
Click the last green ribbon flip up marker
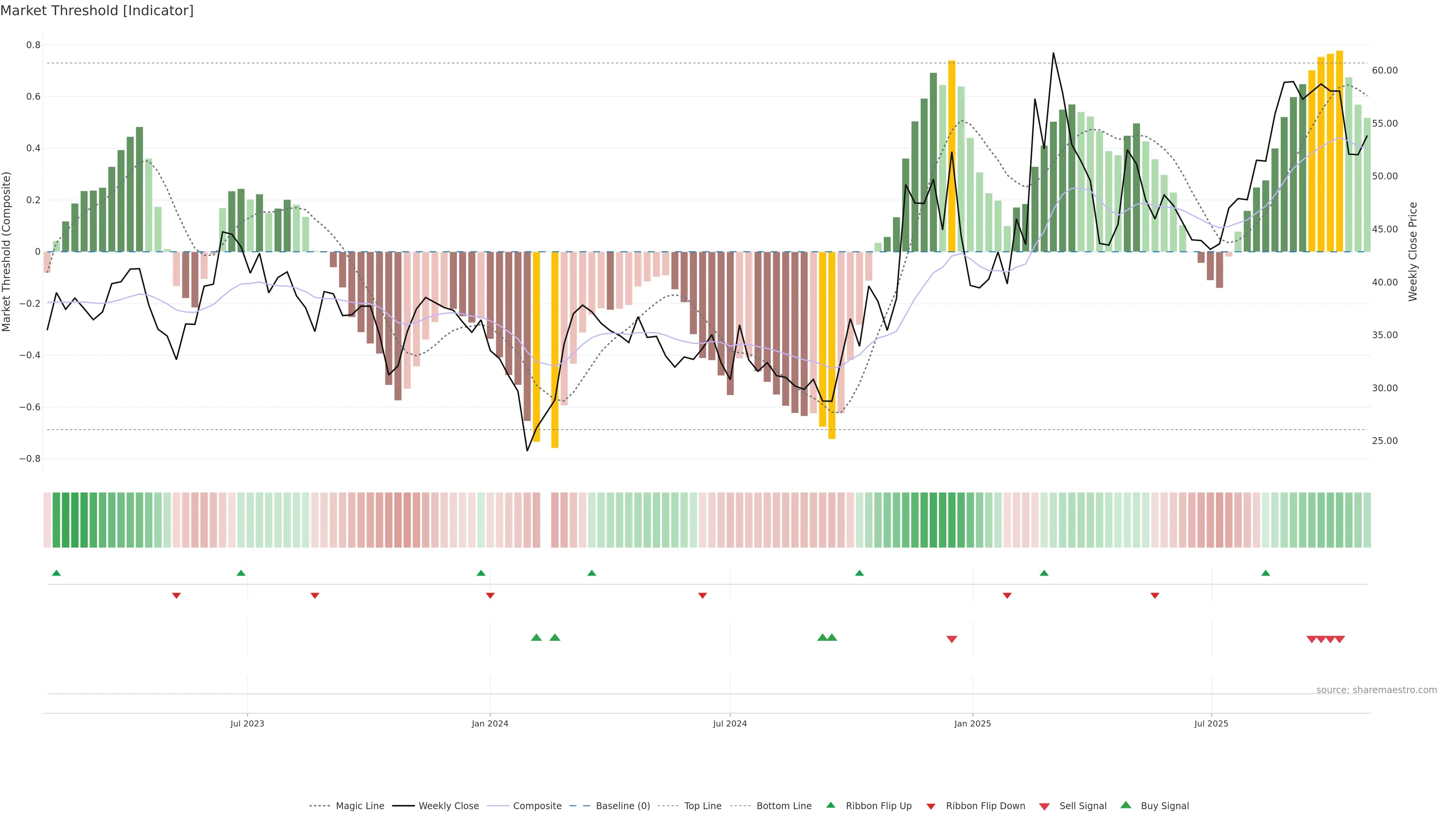click(1266, 573)
